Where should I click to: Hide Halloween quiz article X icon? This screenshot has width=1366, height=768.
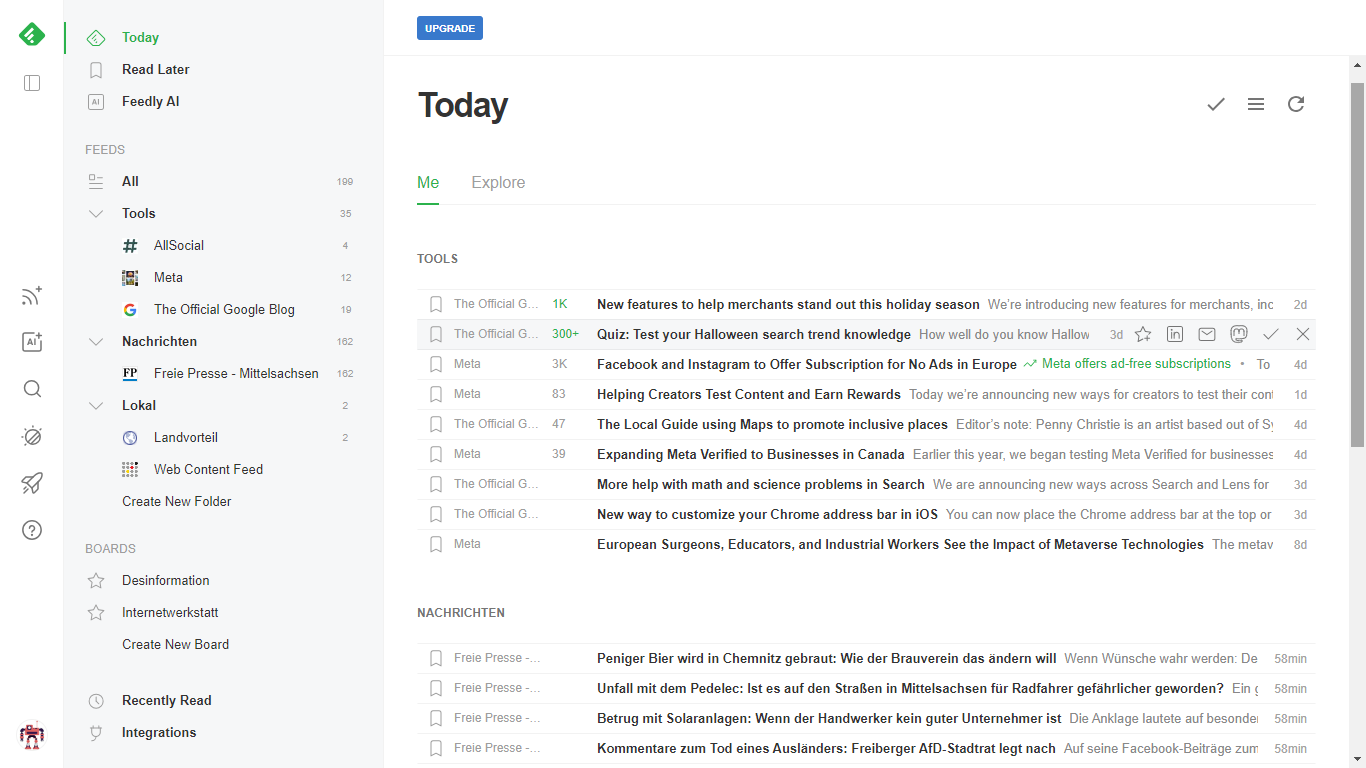click(1303, 334)
